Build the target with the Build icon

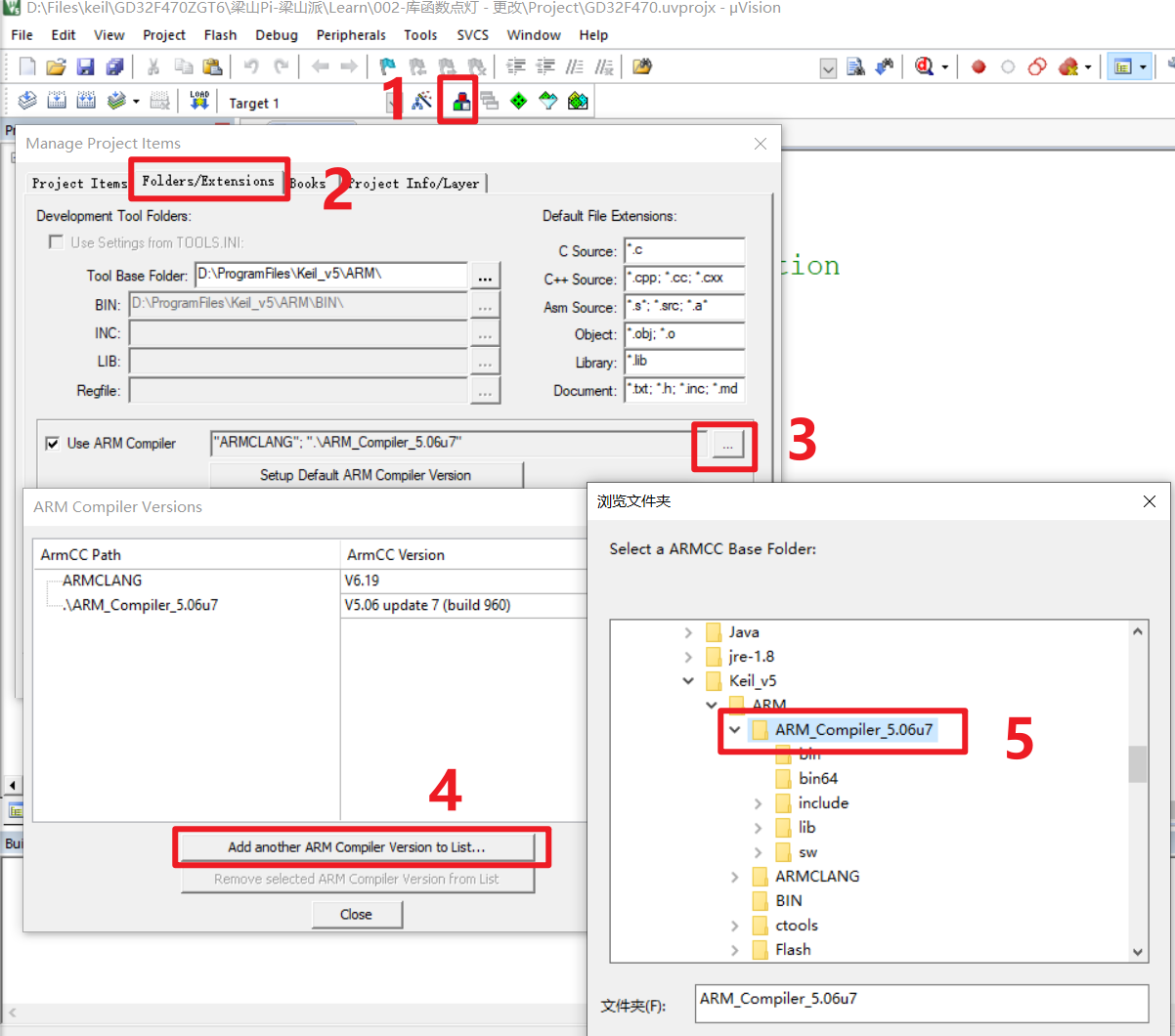[x=57, y=101]
